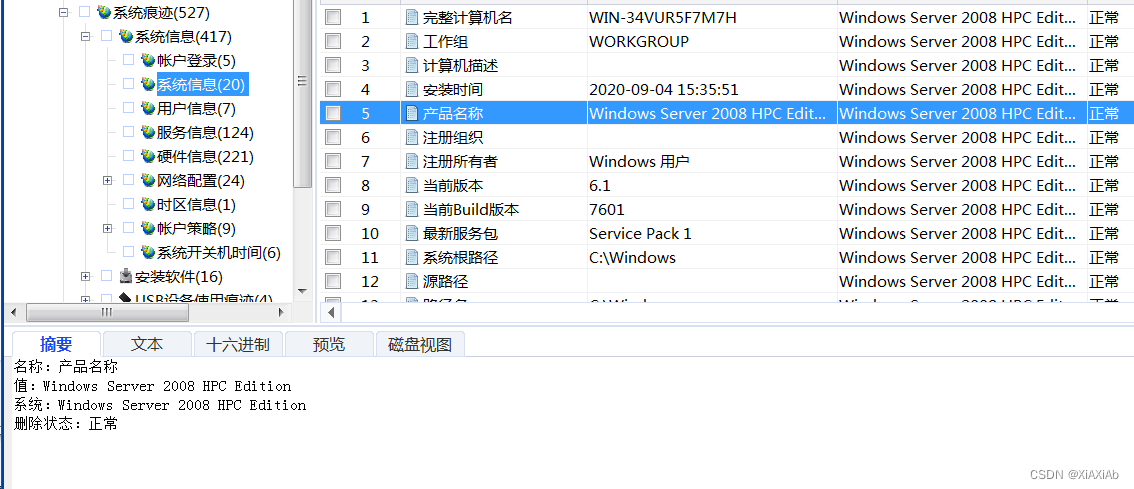This screenshot has width=1134, height=489.
Task: Click globe icon beside 系统痕迹(527)
Action: click(105, 12)
